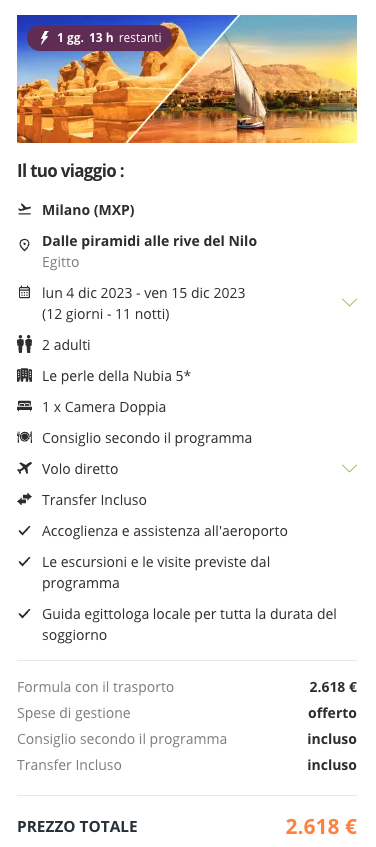Click the hotel building icon for Le perle della Nubia
Viewport: 376px width, 847px height.
(24, 375)
